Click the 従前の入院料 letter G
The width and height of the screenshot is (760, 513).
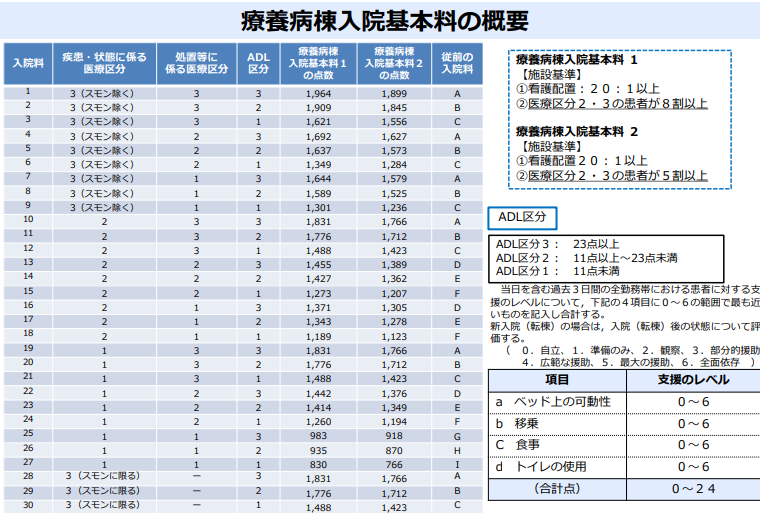pyautogui.click(x=457, y=436)
